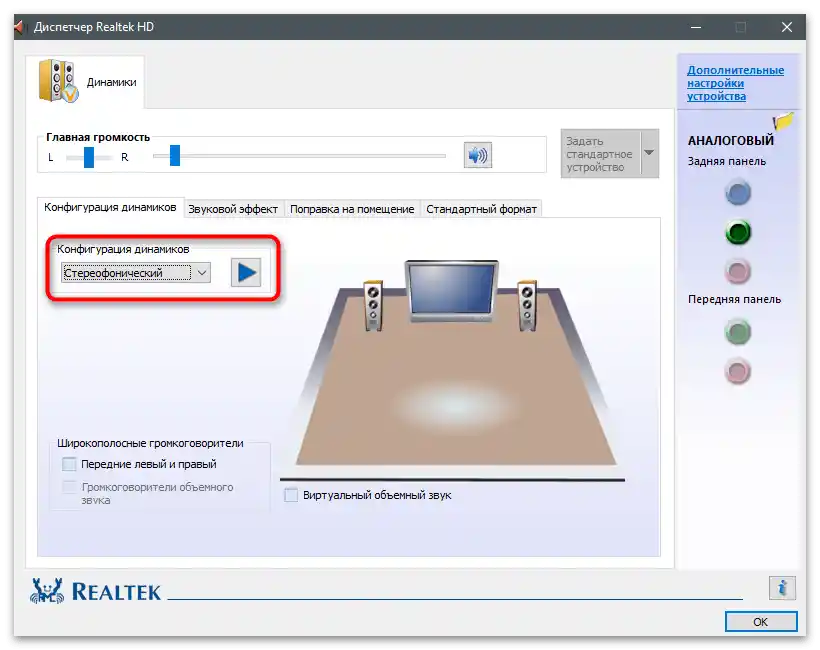Open the yellow folder connector settings icon
This screenshot has width=820, height=650.
[x=783, y=121]
